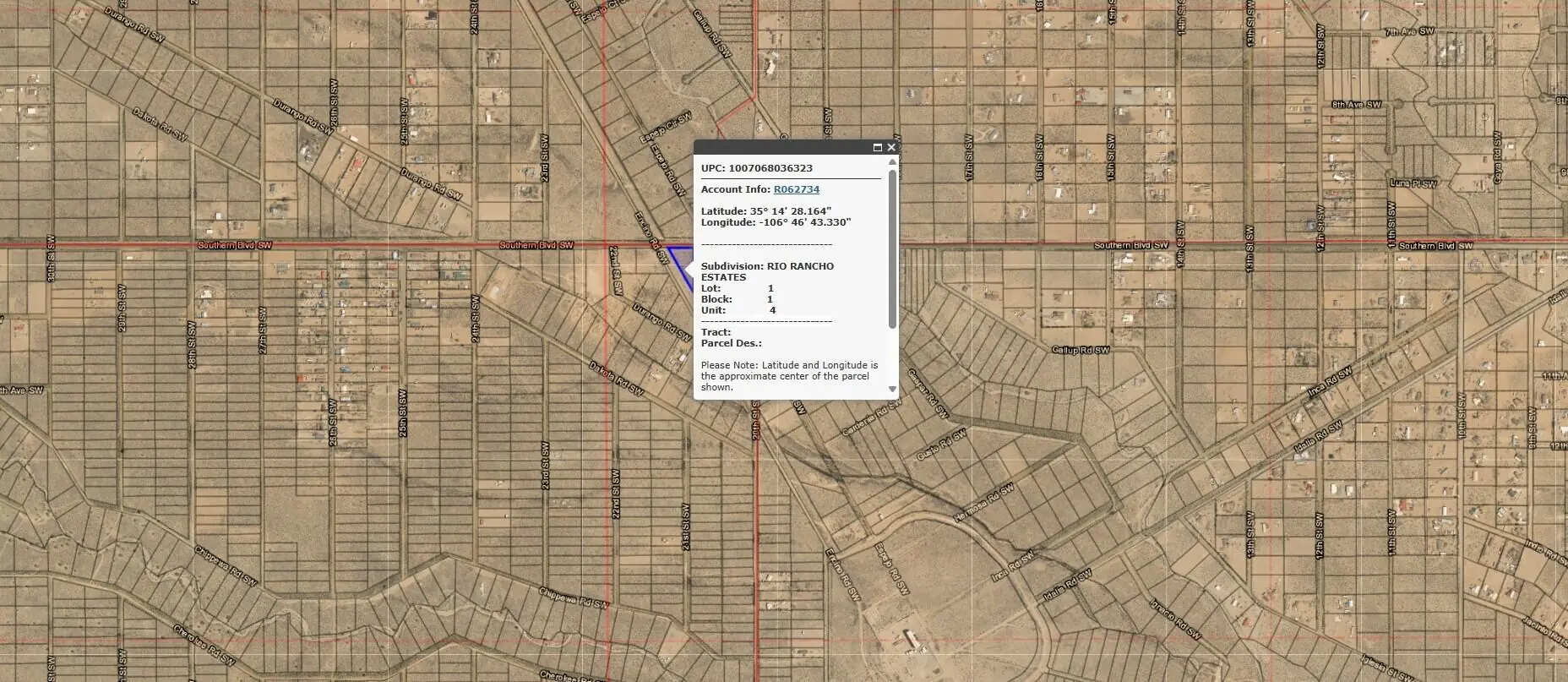Close the parcel info popup
This screenshot has height=682, width=1568.
890,147
